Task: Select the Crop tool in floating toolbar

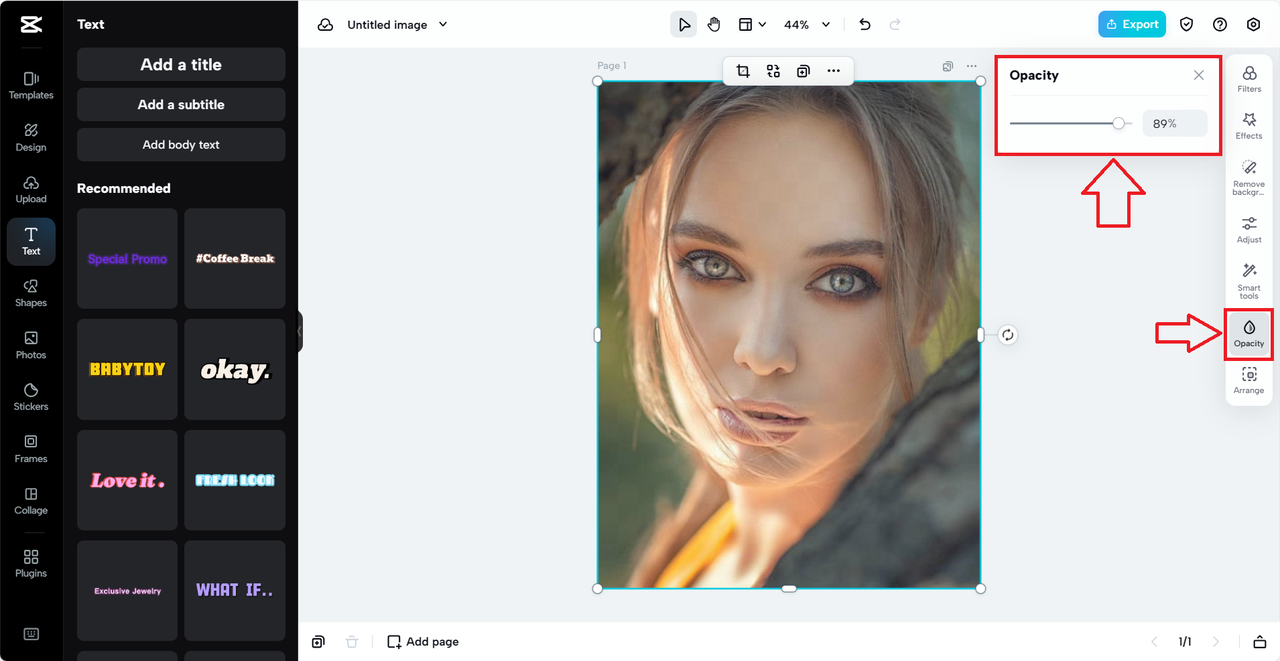Action: [x=743, y=71]
